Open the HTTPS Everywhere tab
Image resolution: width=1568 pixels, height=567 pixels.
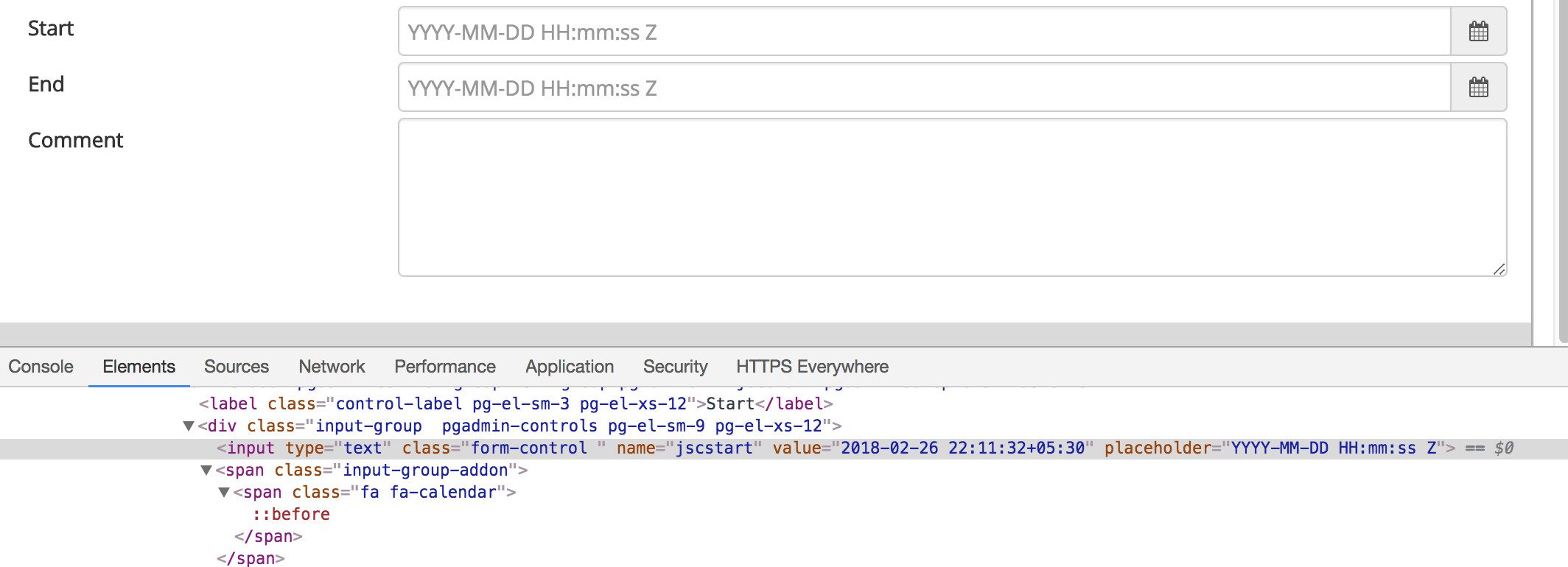pyautogui.click(x=812, y=367)
